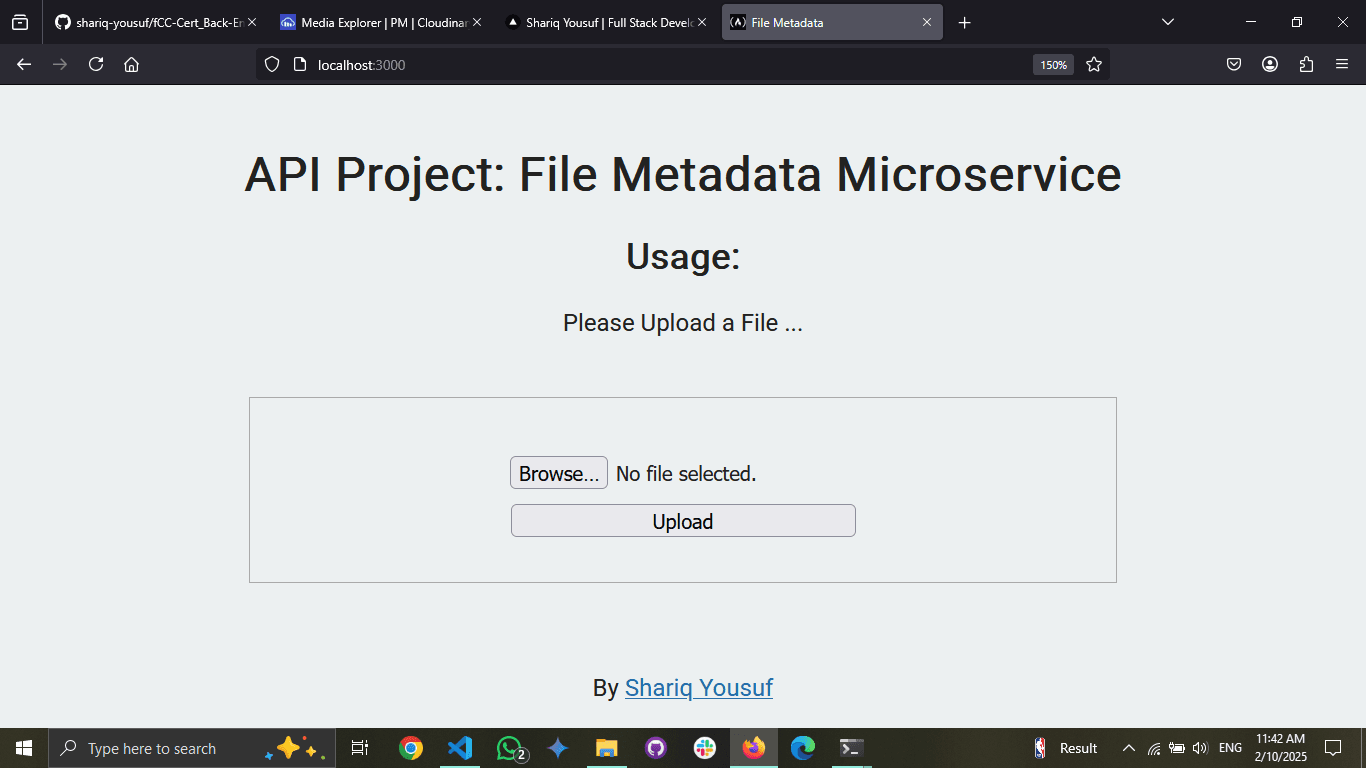The height and width of the screenshot is (768, 1366).
Task: Launch VS Code from the taskbar
Action: [459, 747]
